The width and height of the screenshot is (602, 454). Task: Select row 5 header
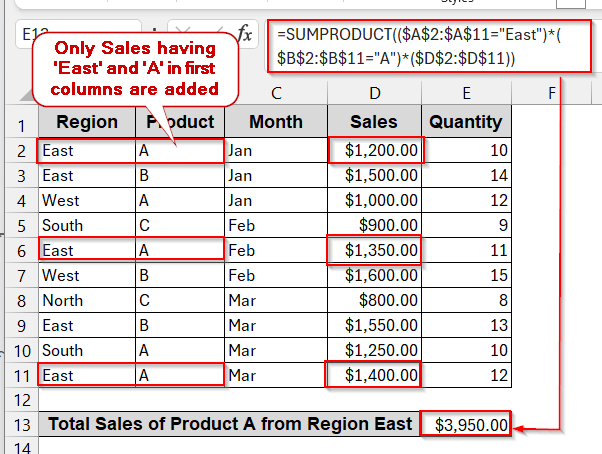click(18, 225)
